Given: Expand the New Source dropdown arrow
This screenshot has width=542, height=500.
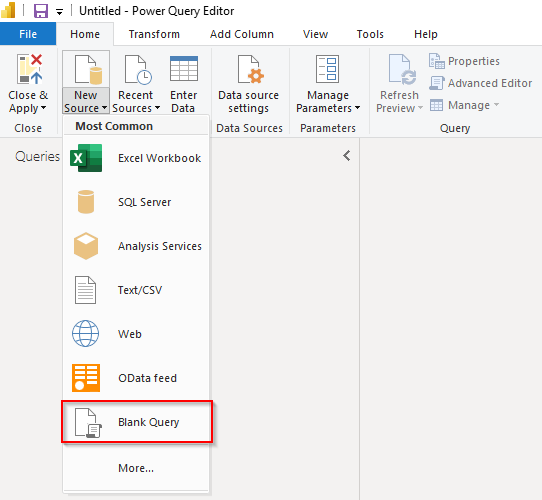Looking at the screenshot, I should pos(104,108).
